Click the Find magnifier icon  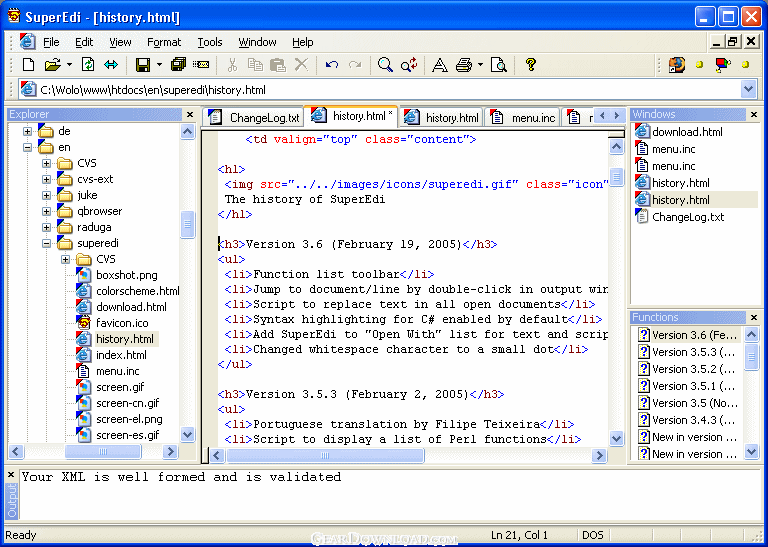click(x=385, y=65)
